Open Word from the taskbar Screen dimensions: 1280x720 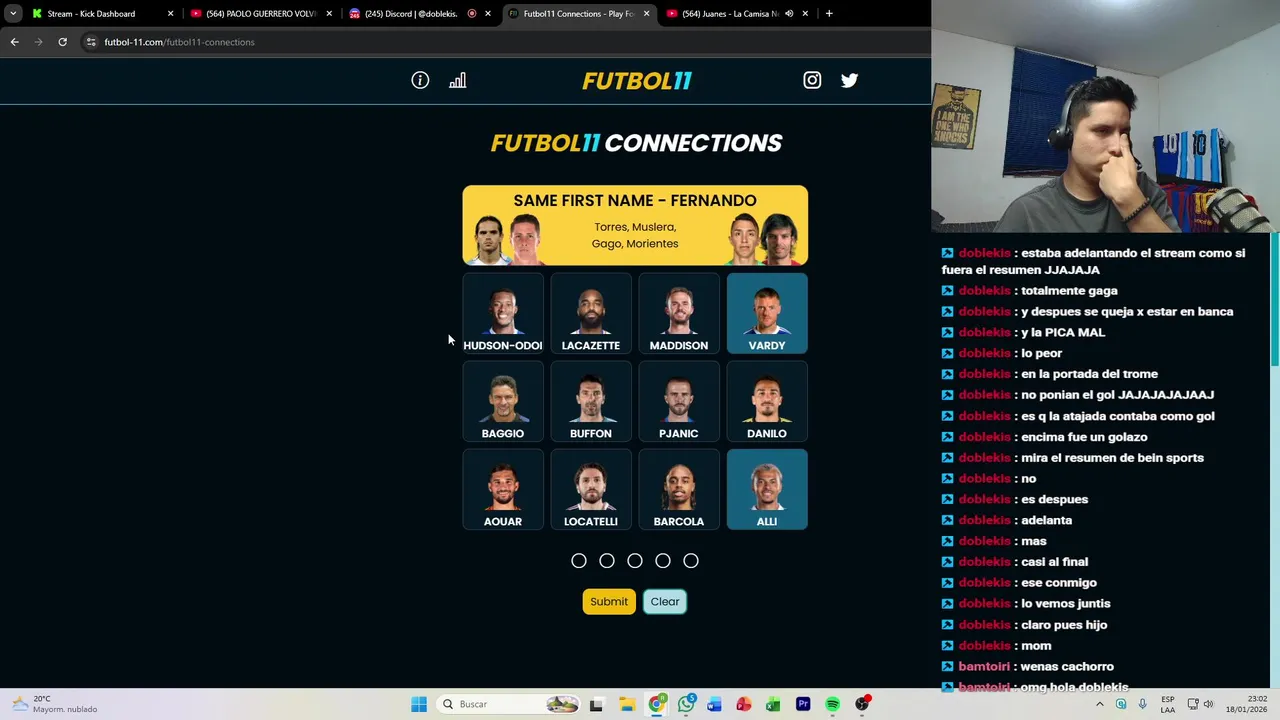tap(714, 704)
